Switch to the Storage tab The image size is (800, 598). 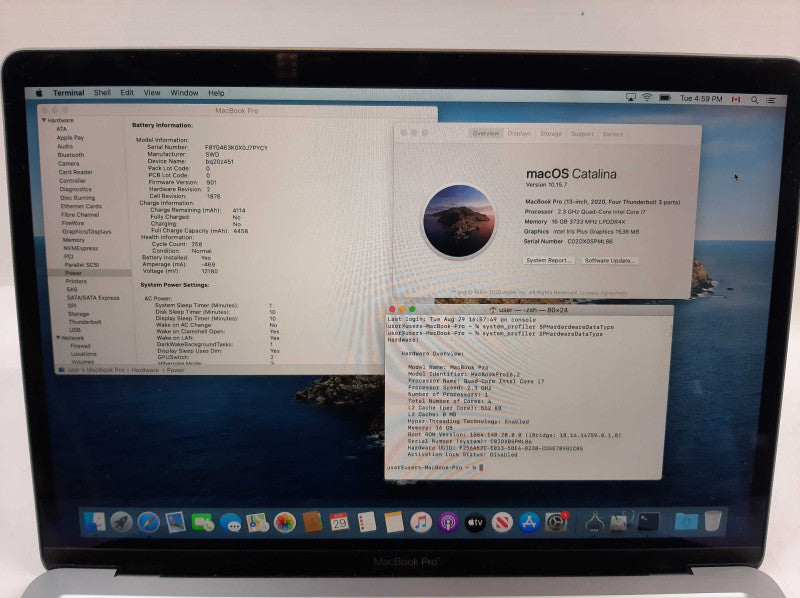pyautogui.click(x=551, y=134)
